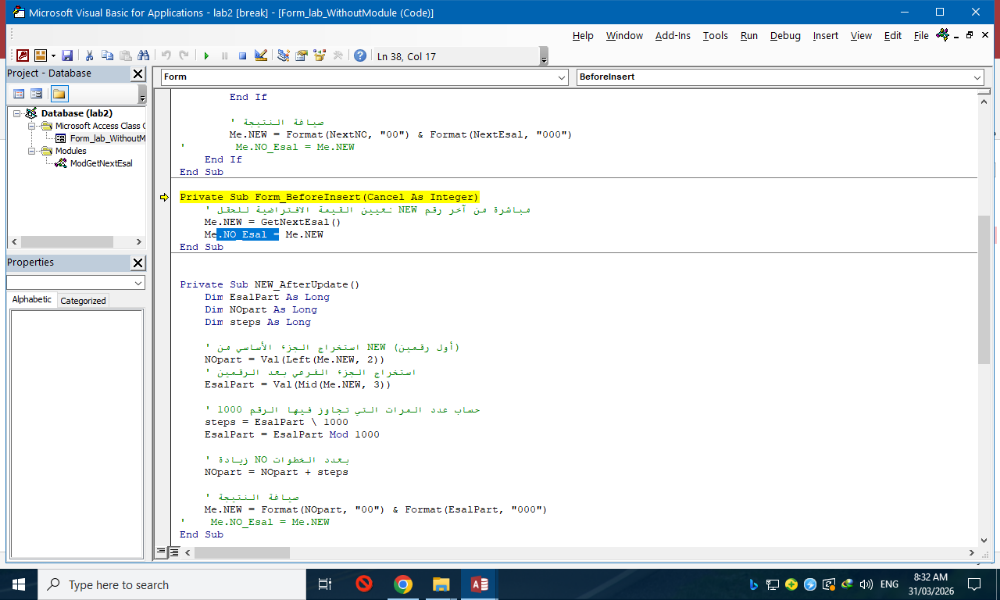Close the Properties pane
The width and height of the screenshot is (1000, 600).
138,263
